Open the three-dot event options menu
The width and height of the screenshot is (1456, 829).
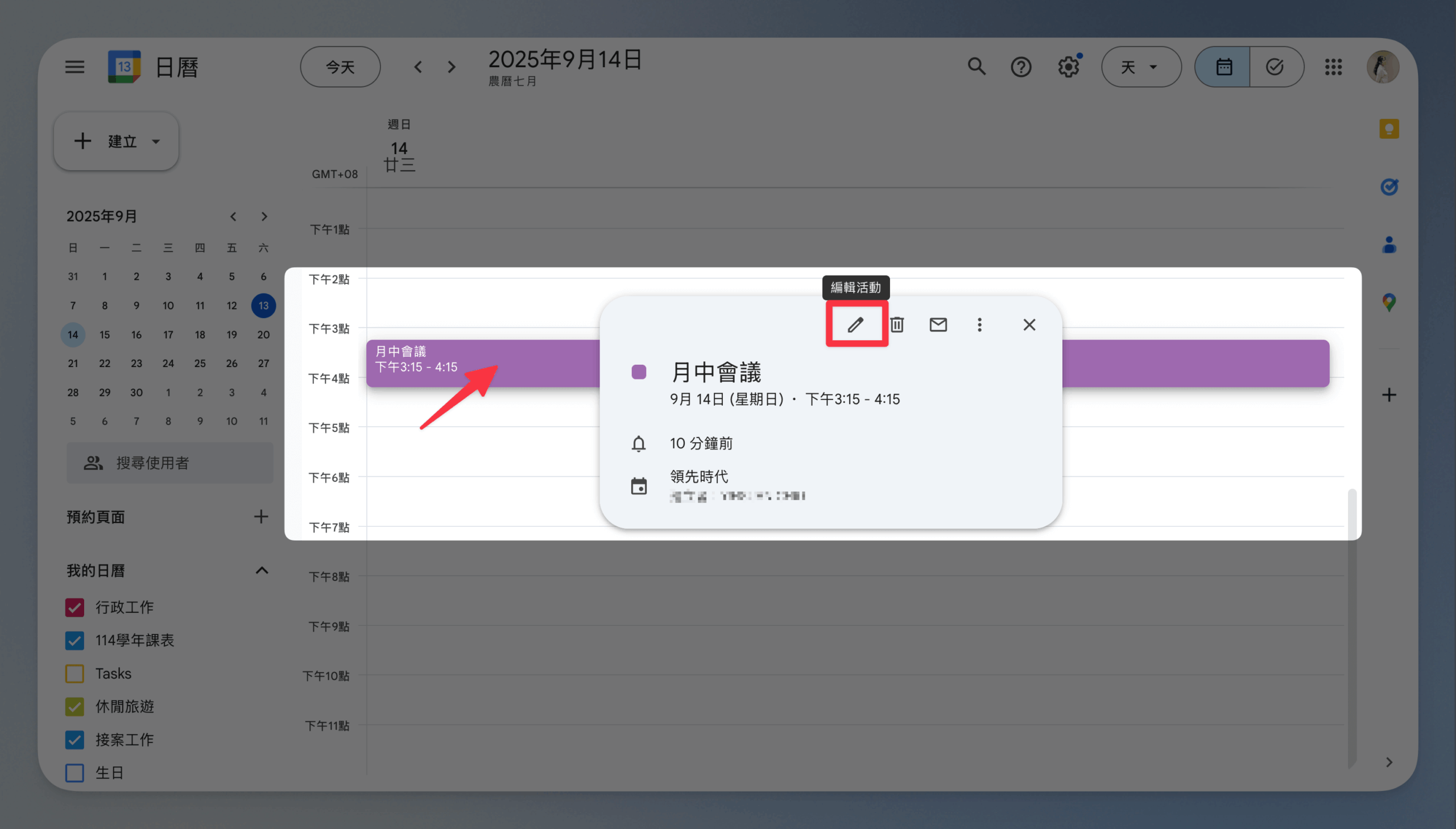(979, 324)
